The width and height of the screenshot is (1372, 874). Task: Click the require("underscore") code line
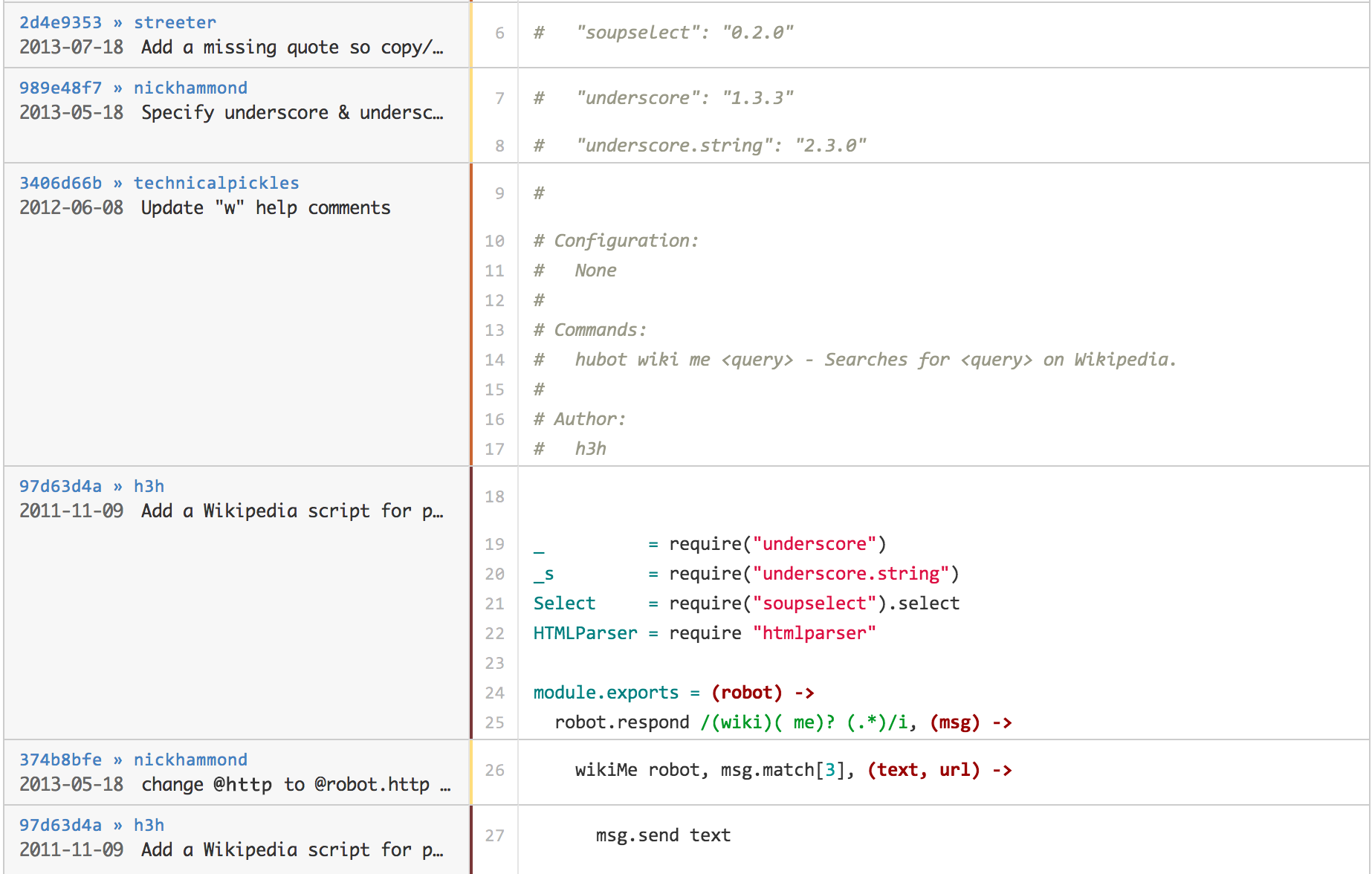coord(710,544)
